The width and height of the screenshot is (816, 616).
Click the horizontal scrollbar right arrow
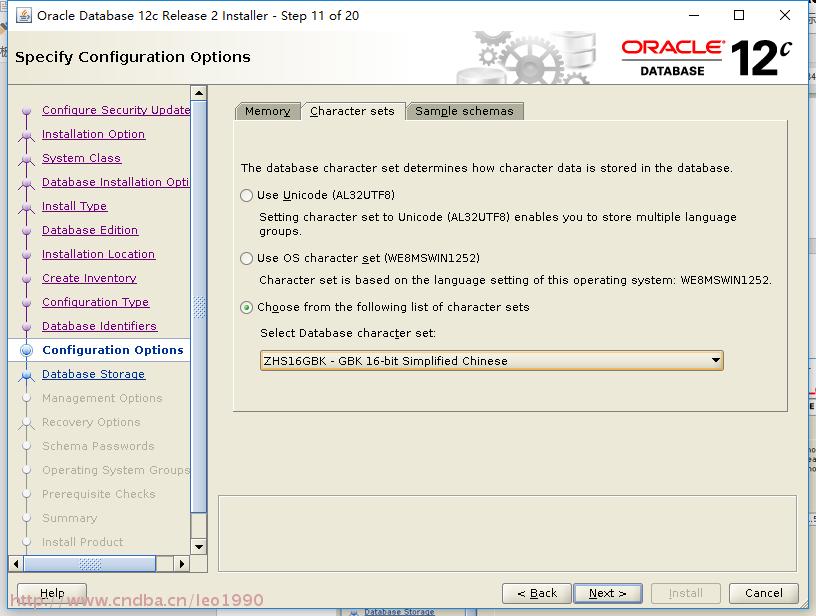pos(182,564)
